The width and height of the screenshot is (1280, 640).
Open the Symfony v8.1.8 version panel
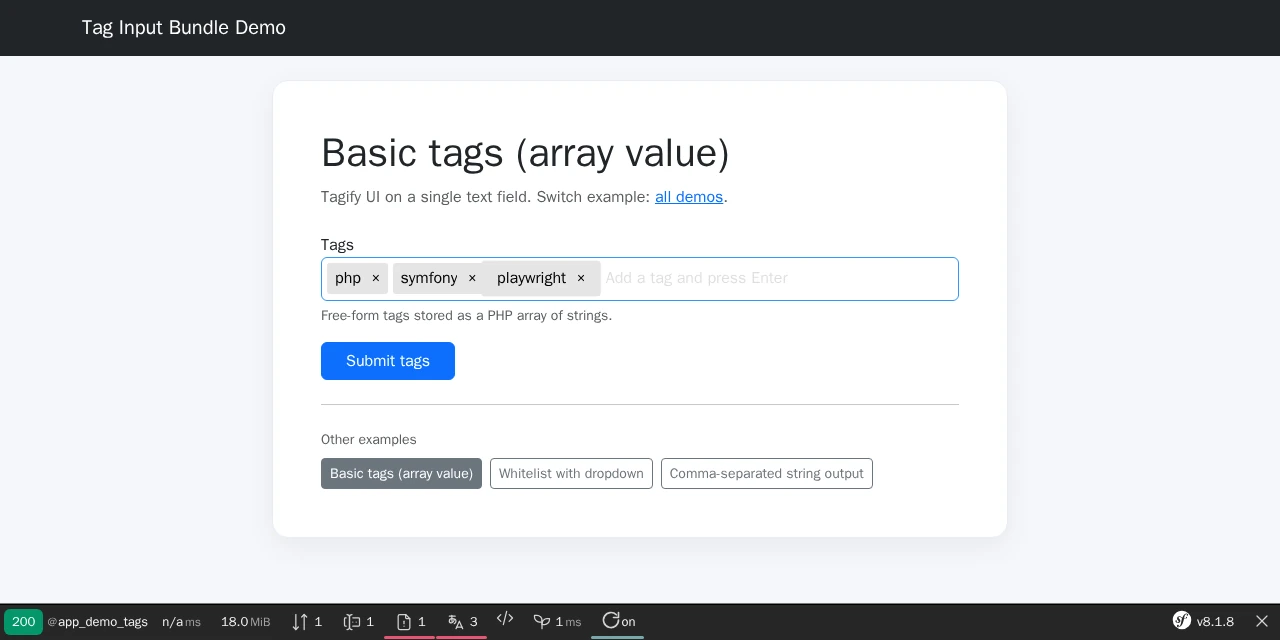coord(1204,622)
